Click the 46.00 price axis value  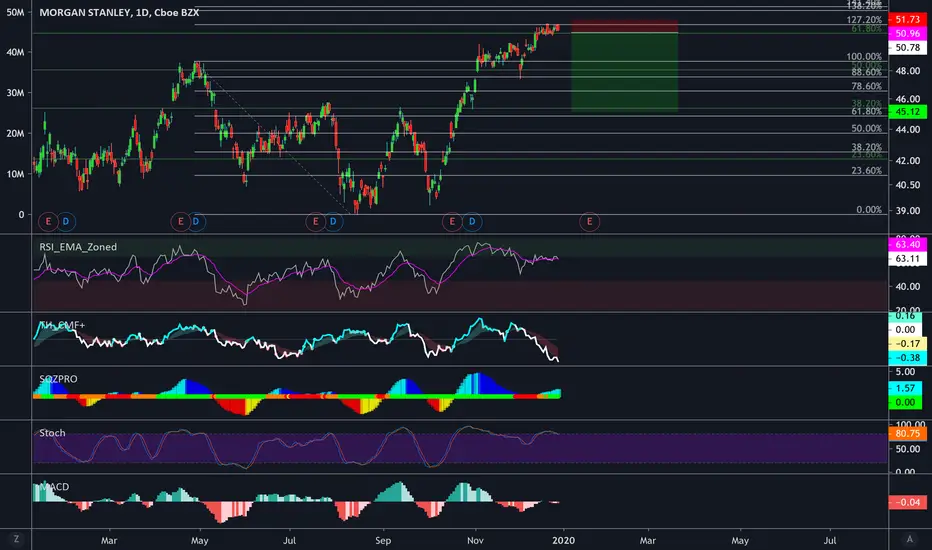pos(908,99)
